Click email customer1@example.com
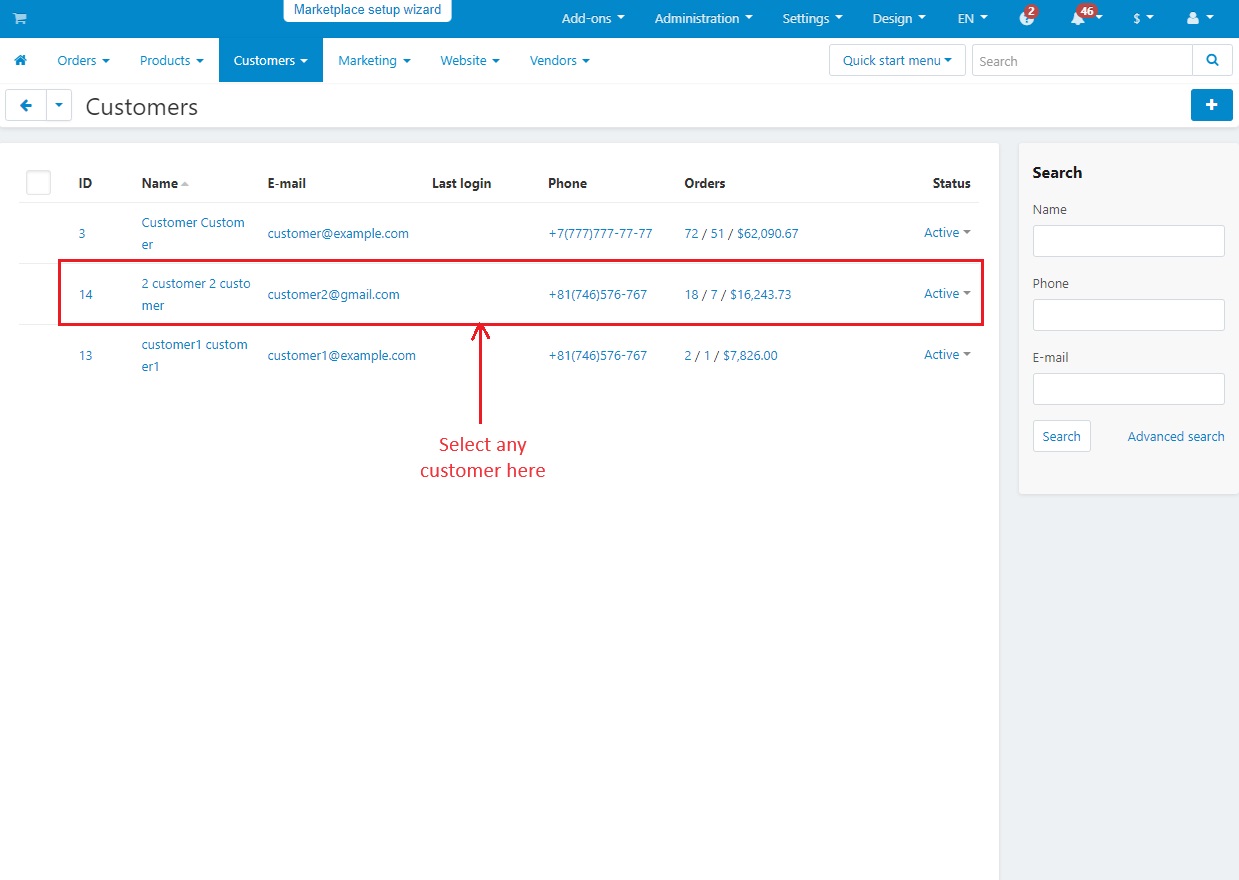1239x880 pixels. pyautogui.click(x=341, y=355)
